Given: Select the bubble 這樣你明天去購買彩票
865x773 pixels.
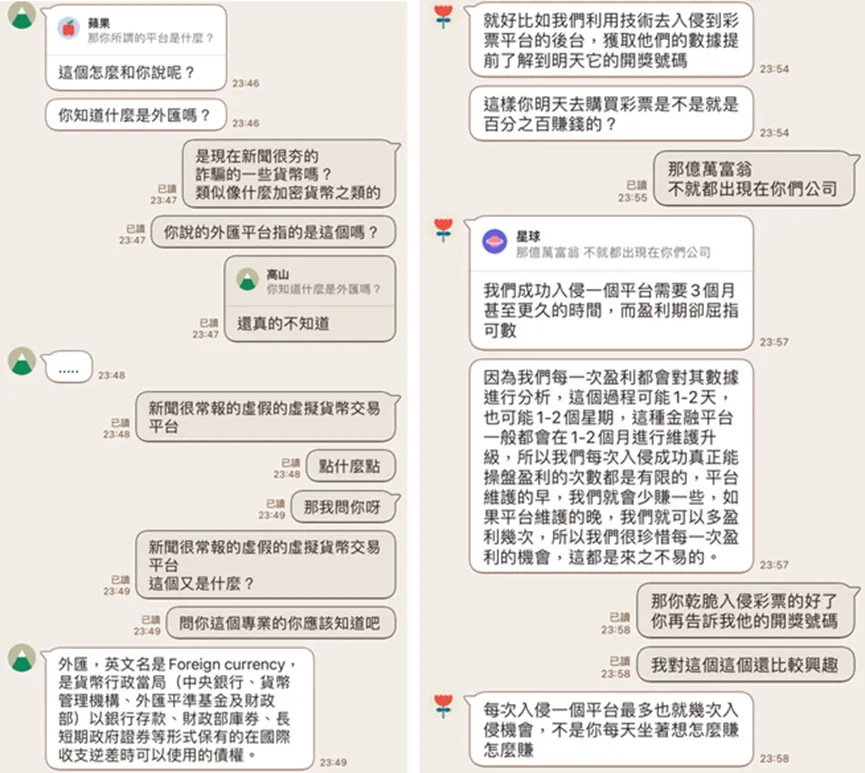Looking at the screenshot, I should click(x=611, y=114).
